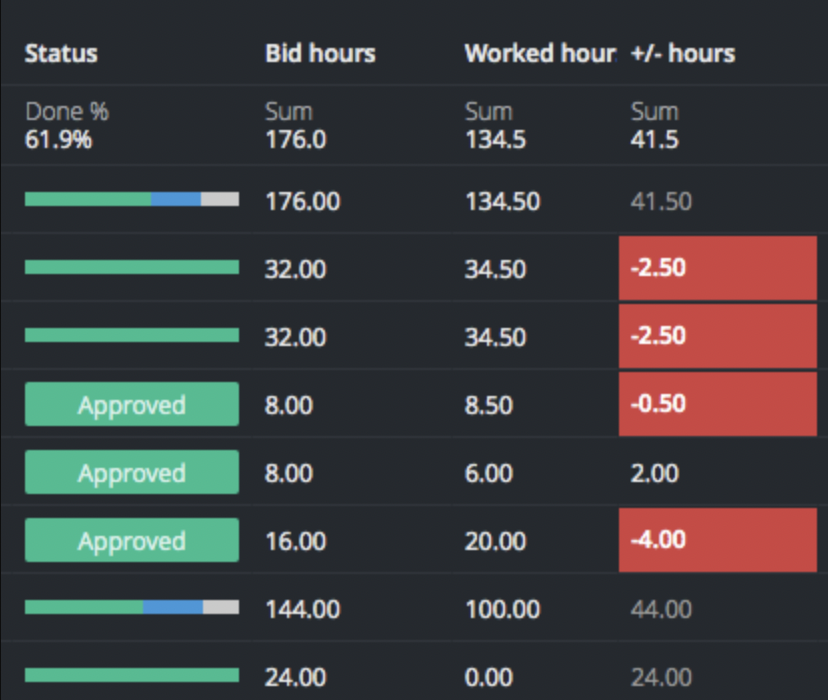Click the 100.00 worked hours cell
Viewport: 828px width, 700px height.
point(502,609)
